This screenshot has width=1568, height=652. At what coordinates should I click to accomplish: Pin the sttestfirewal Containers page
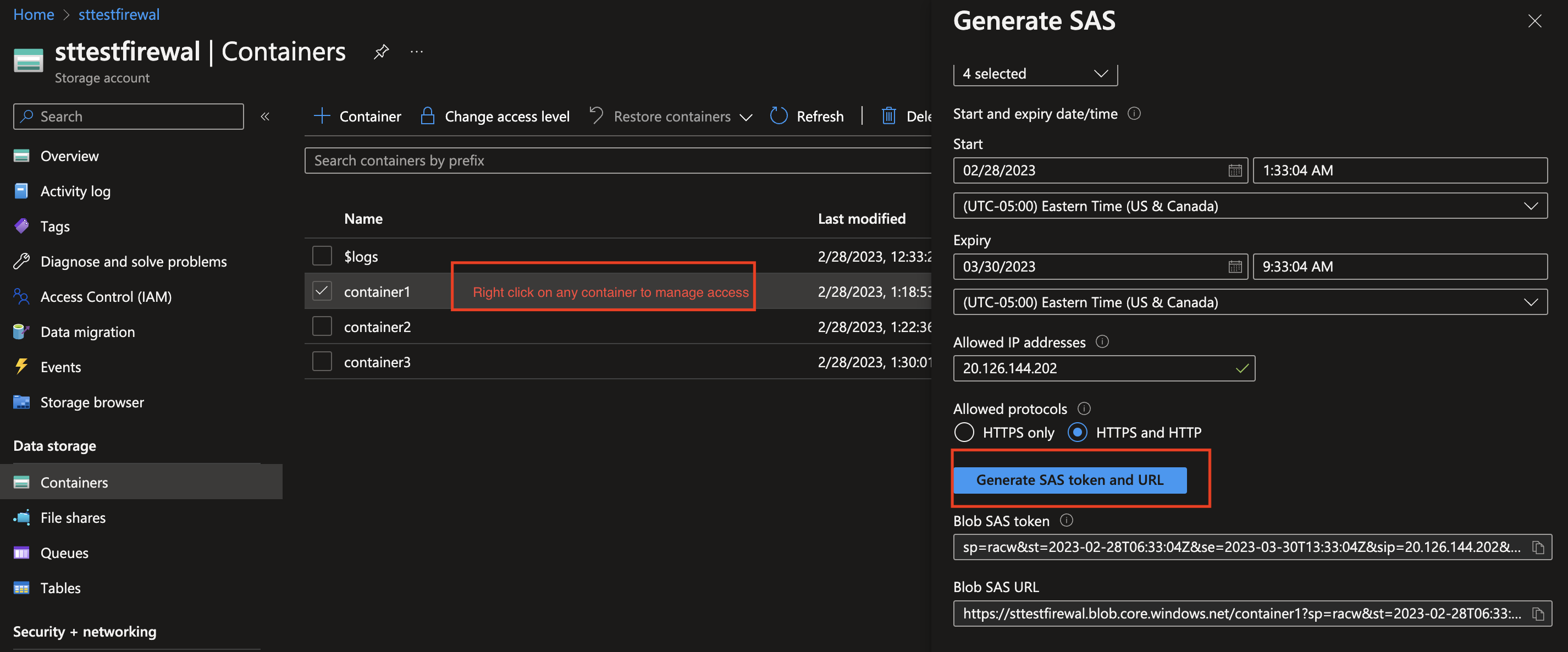(381, 52)
